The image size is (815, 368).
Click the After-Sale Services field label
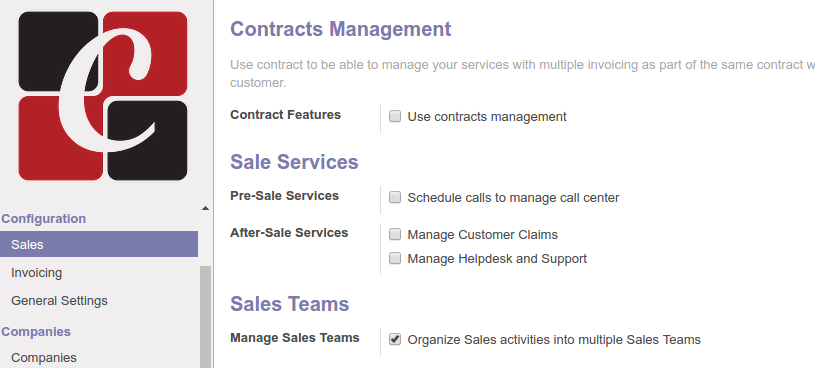[x=289, y=233]
